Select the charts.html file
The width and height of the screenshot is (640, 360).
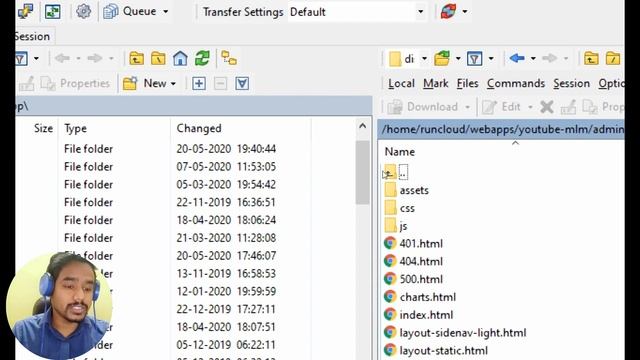(x=420, y=297)
